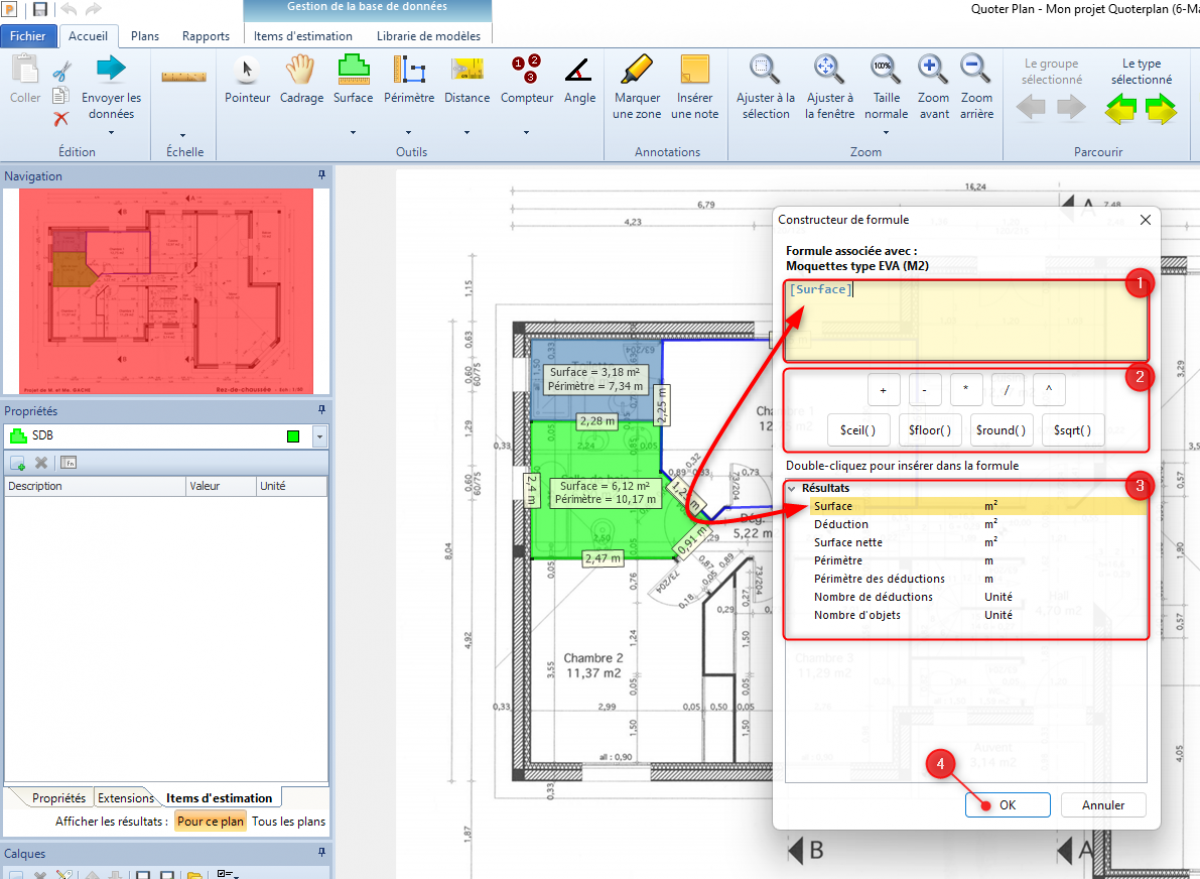
Task: Open the Plans ribbon tab
Action: (145, 36)
